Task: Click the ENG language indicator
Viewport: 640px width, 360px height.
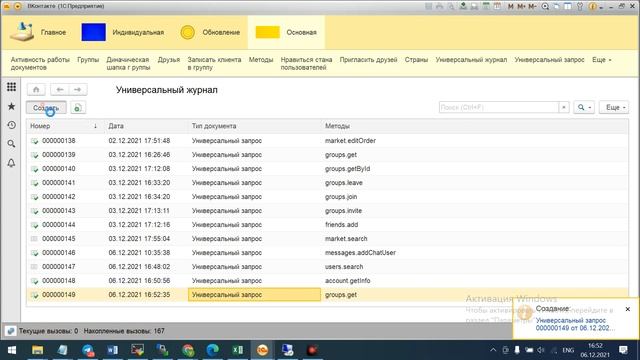Action: (x=568, y=350)
